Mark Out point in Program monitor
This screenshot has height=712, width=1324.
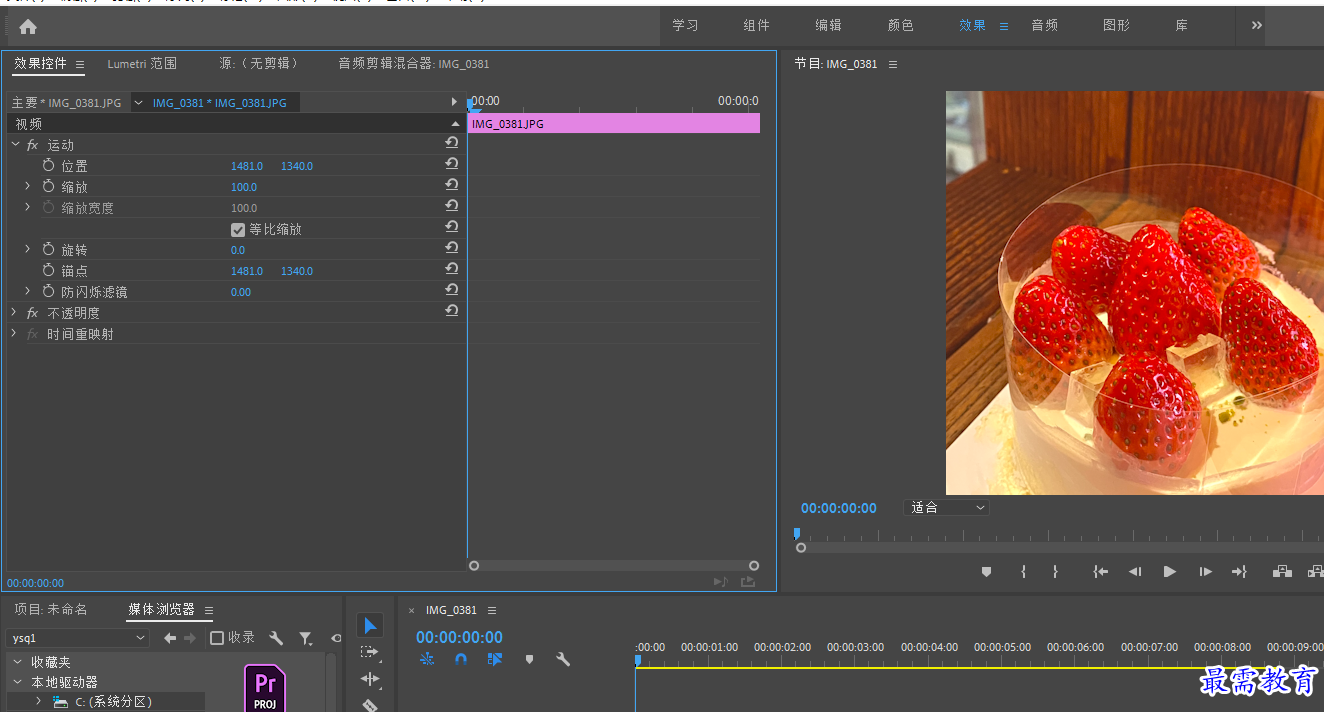pyautogui.click(x=1055, y=572)
